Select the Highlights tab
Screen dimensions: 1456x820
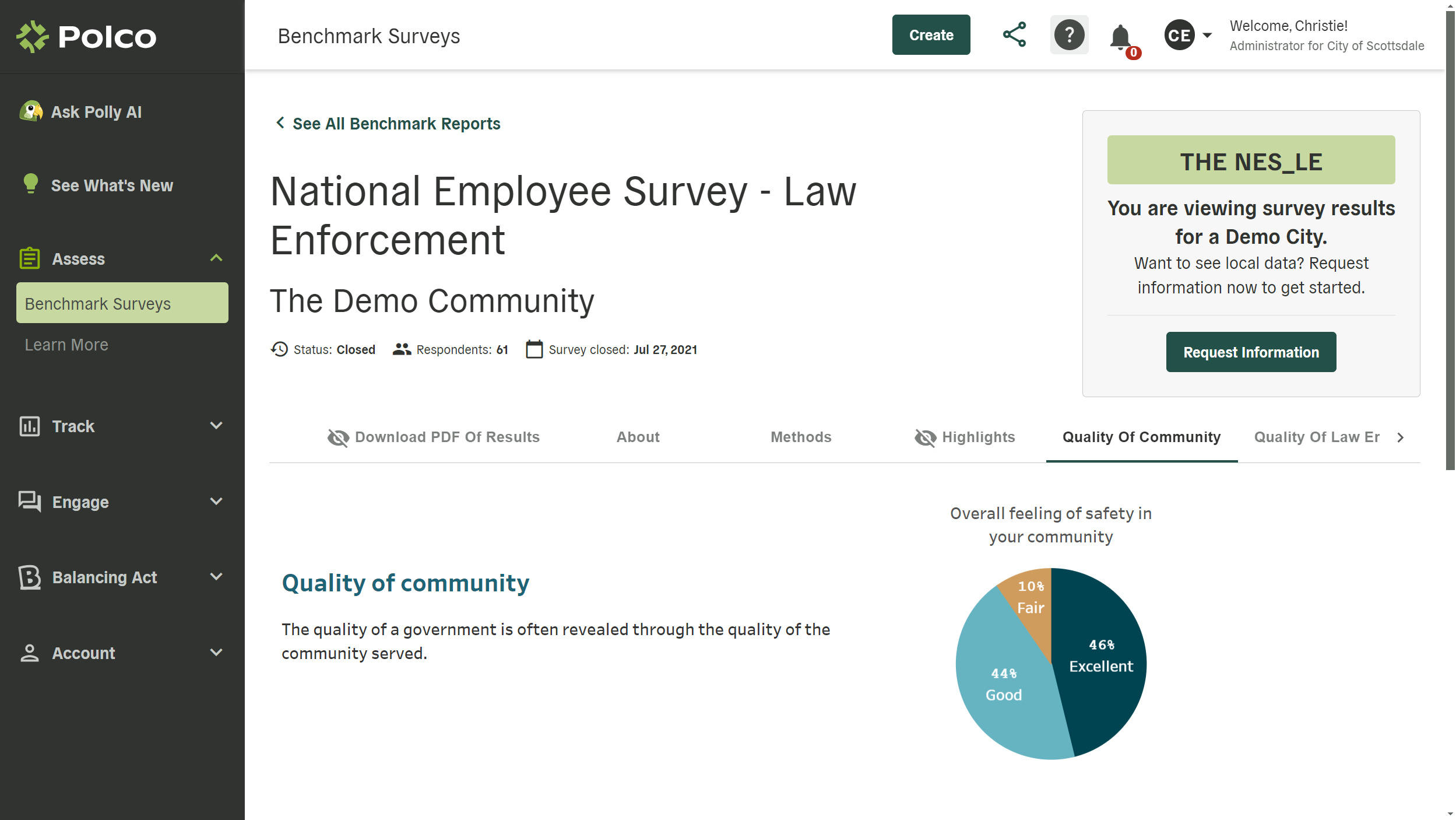(964, 436)
